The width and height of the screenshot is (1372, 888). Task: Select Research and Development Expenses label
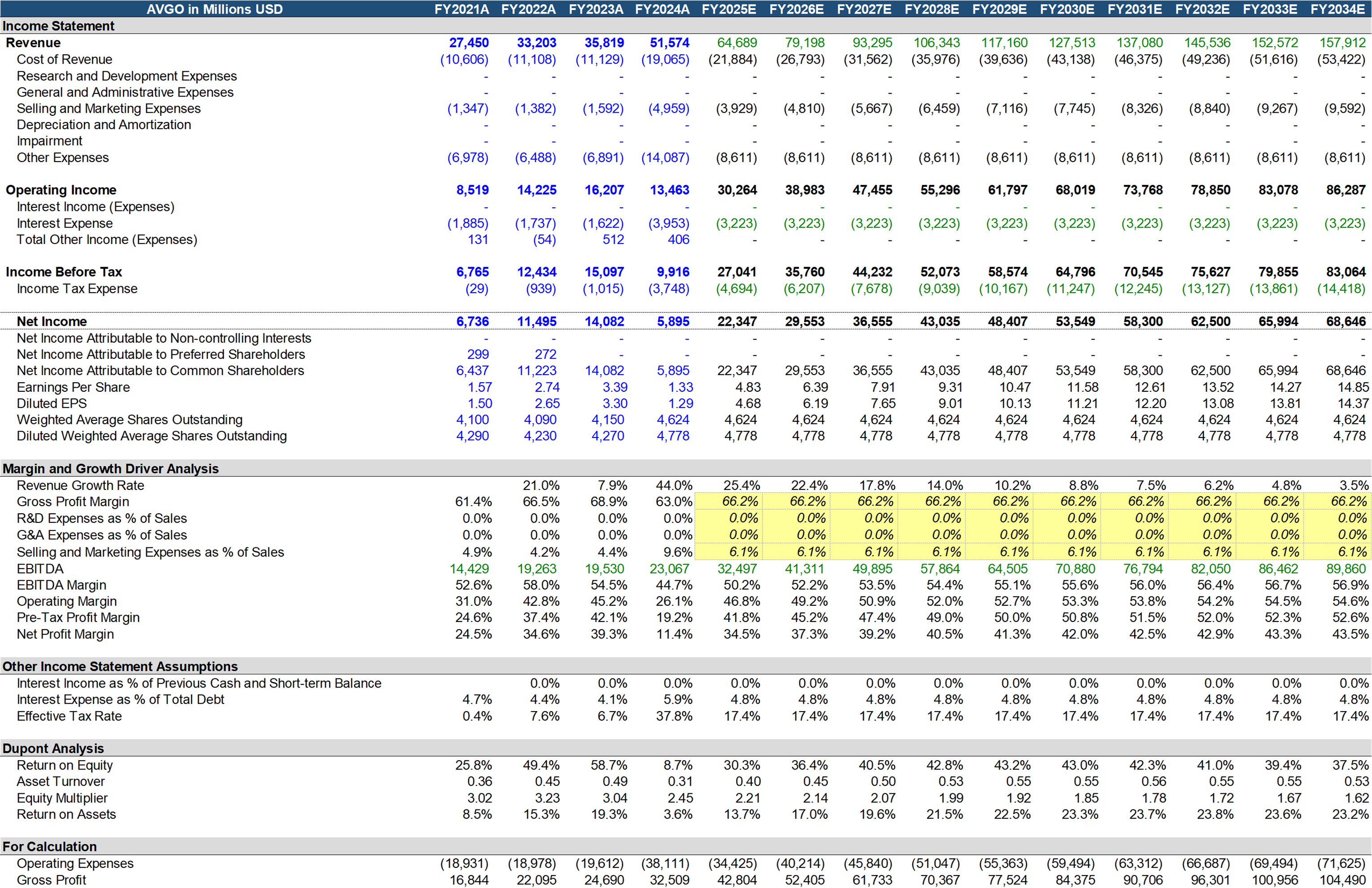pos(127,76)
